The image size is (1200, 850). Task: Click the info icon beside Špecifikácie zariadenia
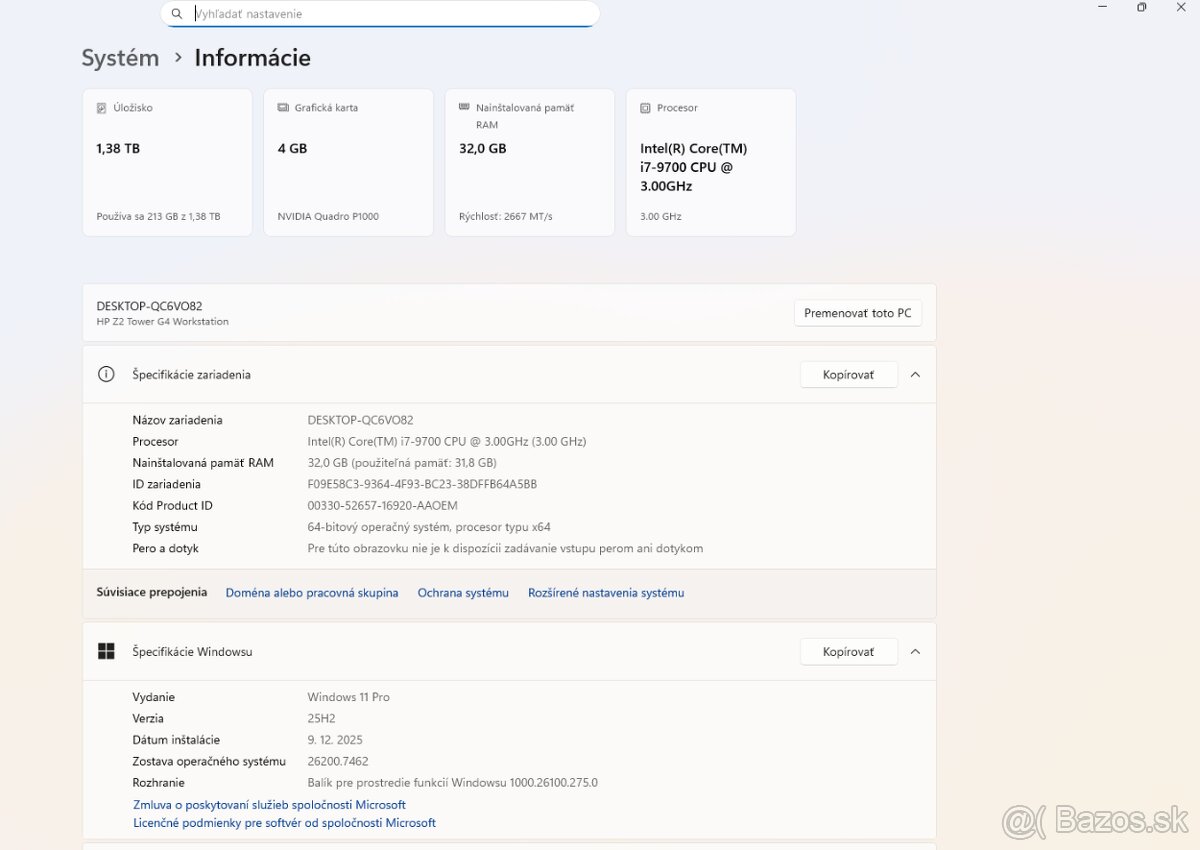click(x=106, y=374)
